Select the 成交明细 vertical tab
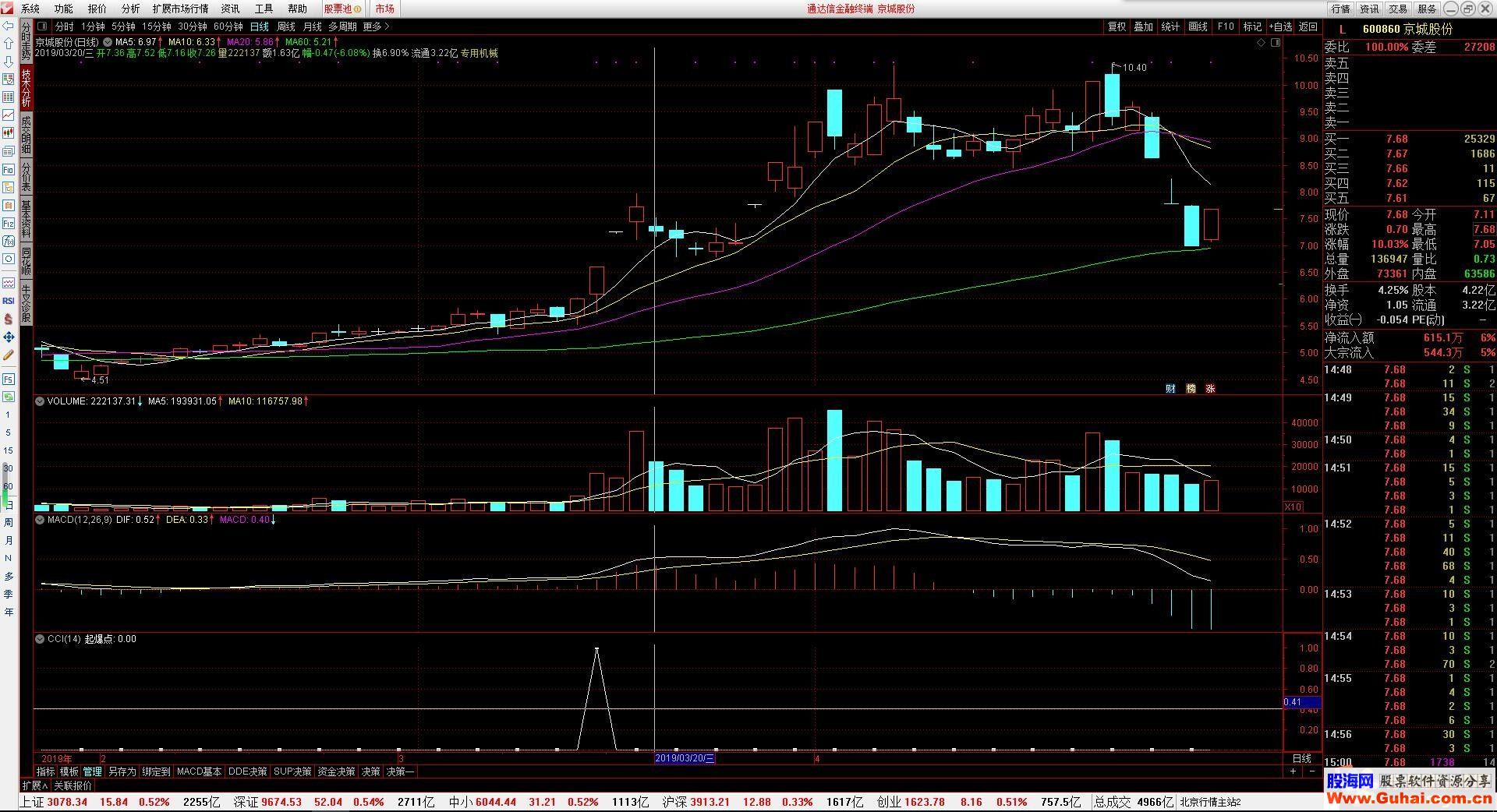The width and height of the screenshot is (1497, 812). [26, 136]
